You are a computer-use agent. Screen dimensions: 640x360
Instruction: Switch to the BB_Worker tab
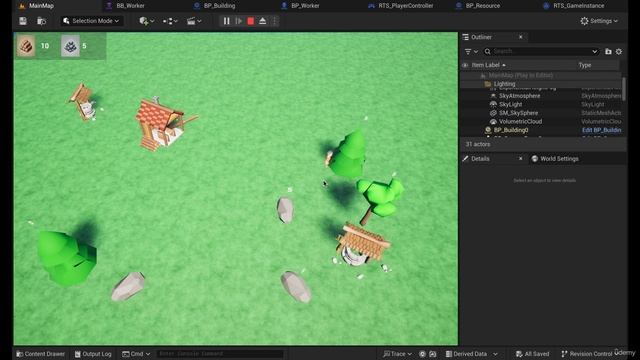coord(130,6)
